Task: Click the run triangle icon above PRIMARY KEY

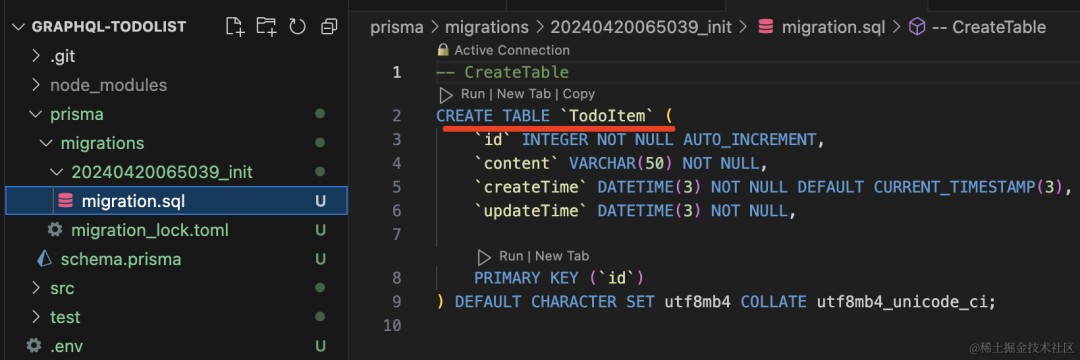Action: click(484, 257)
